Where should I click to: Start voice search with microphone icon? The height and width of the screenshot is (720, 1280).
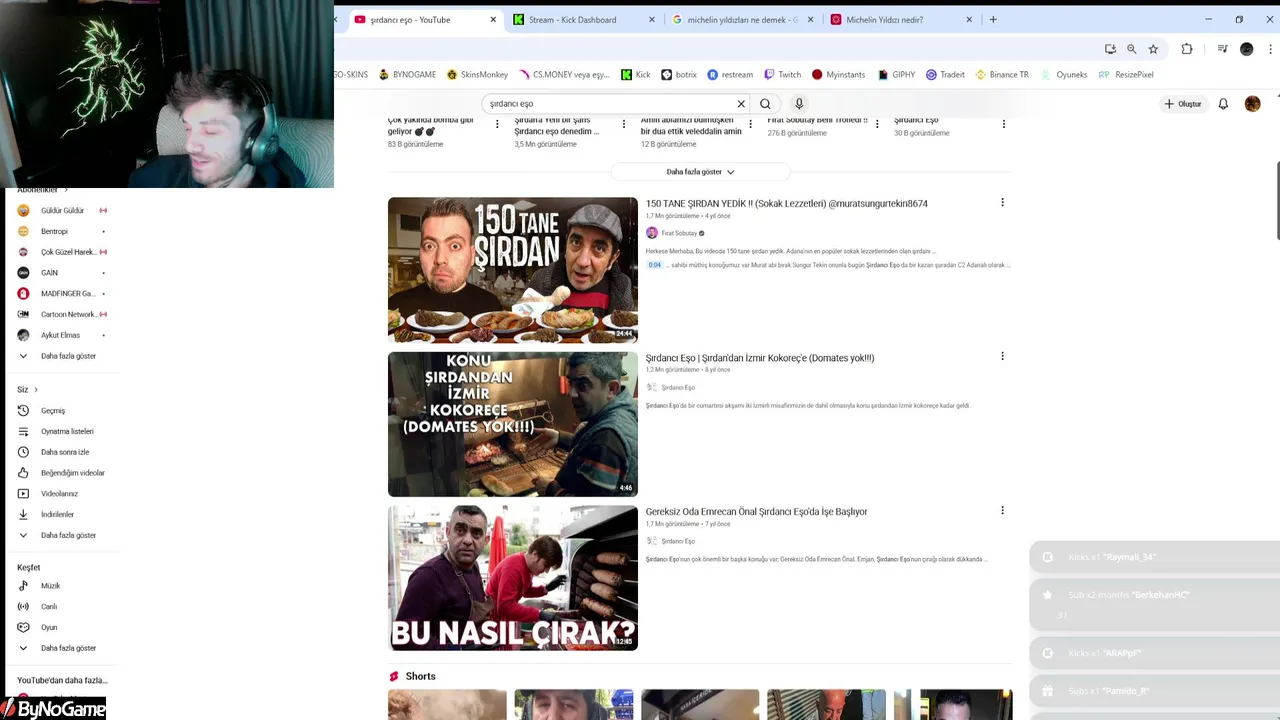click(x=799, y=104)
